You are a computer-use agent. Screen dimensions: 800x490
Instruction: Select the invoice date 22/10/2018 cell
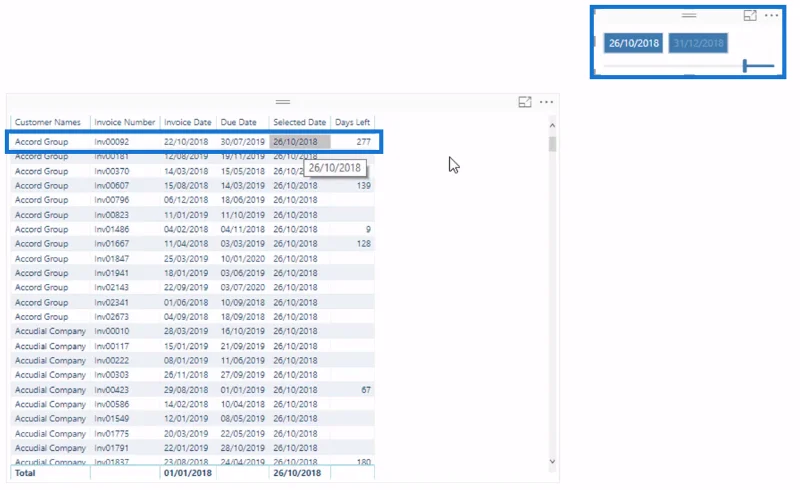coord(186,142)
